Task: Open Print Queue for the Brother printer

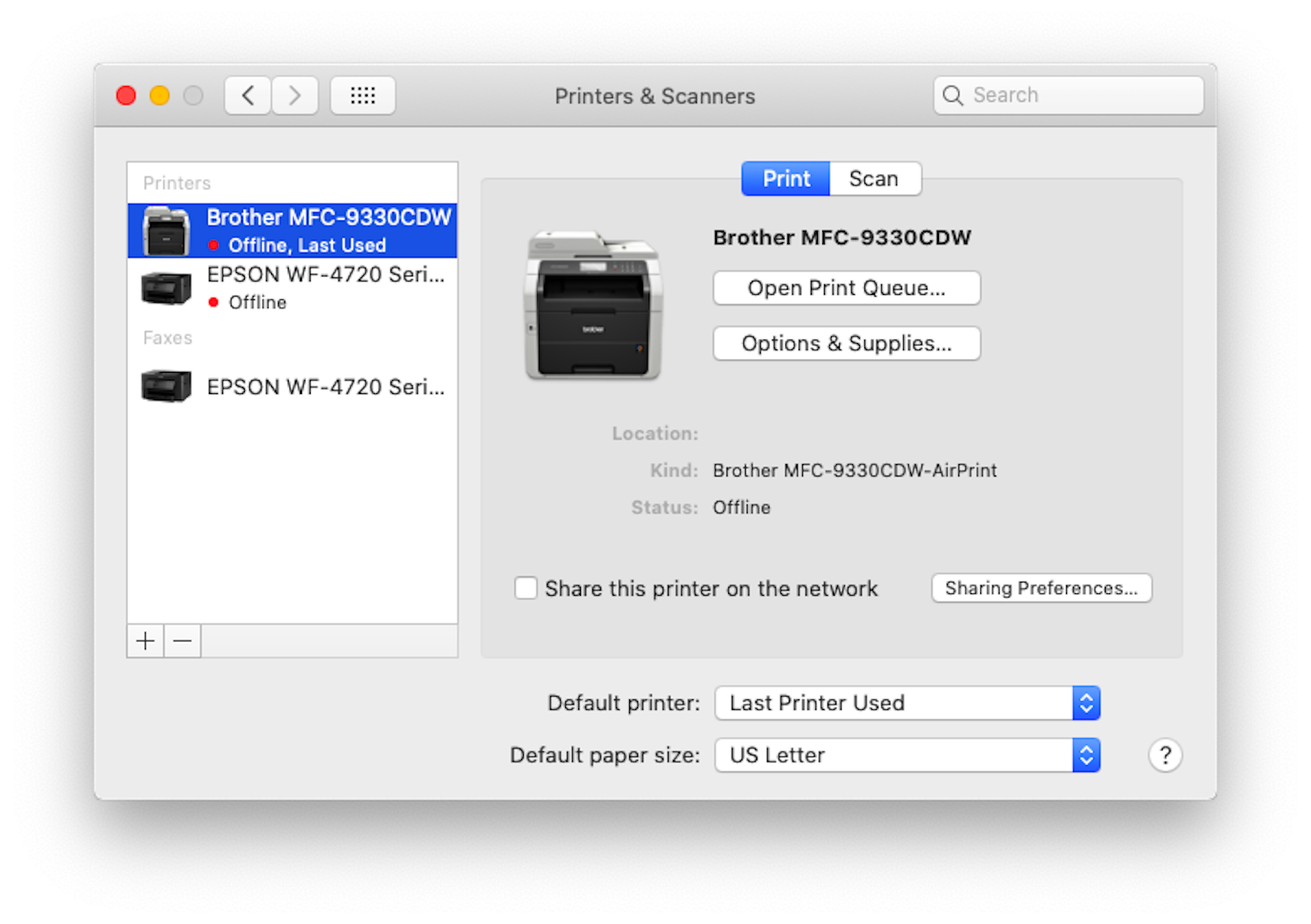Action: pos(845,288)
